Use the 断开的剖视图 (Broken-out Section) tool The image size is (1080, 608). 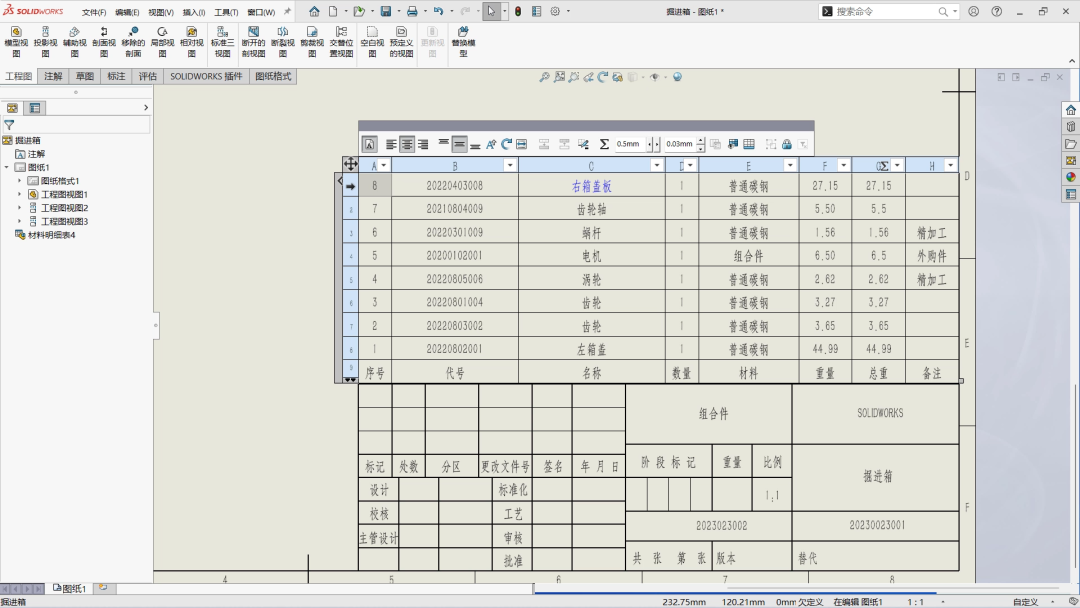click(x=253, y=44)
